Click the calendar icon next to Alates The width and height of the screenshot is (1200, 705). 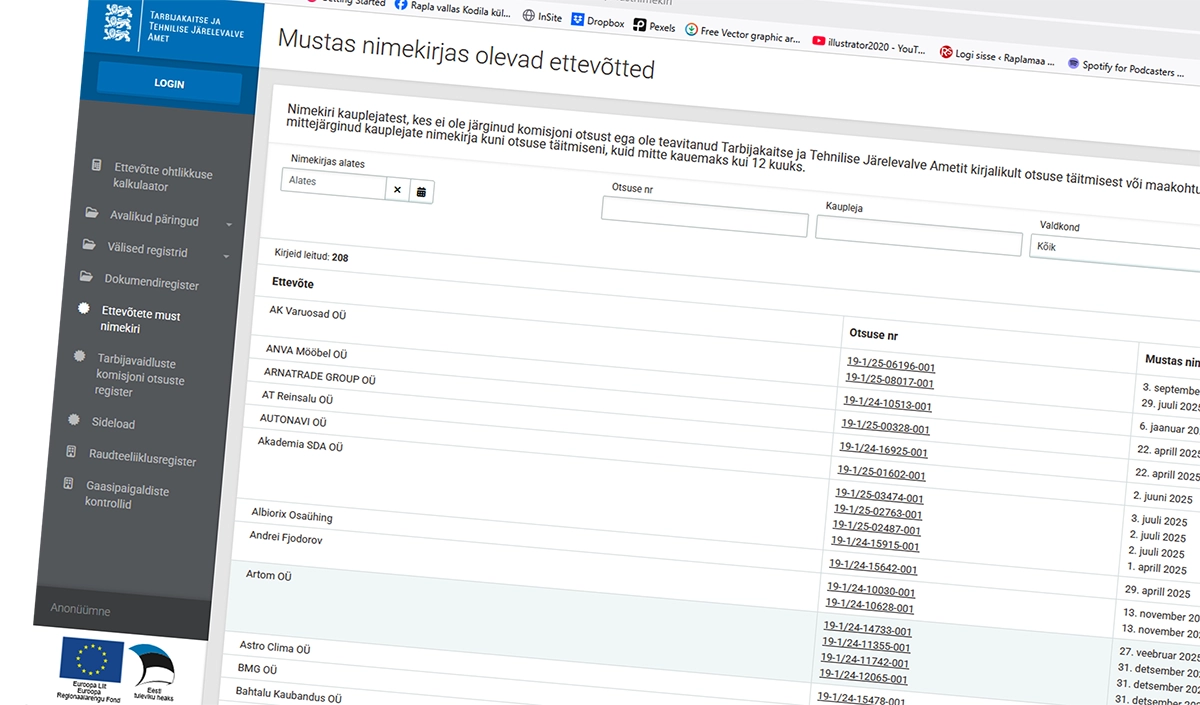click(x=421, y=191)
